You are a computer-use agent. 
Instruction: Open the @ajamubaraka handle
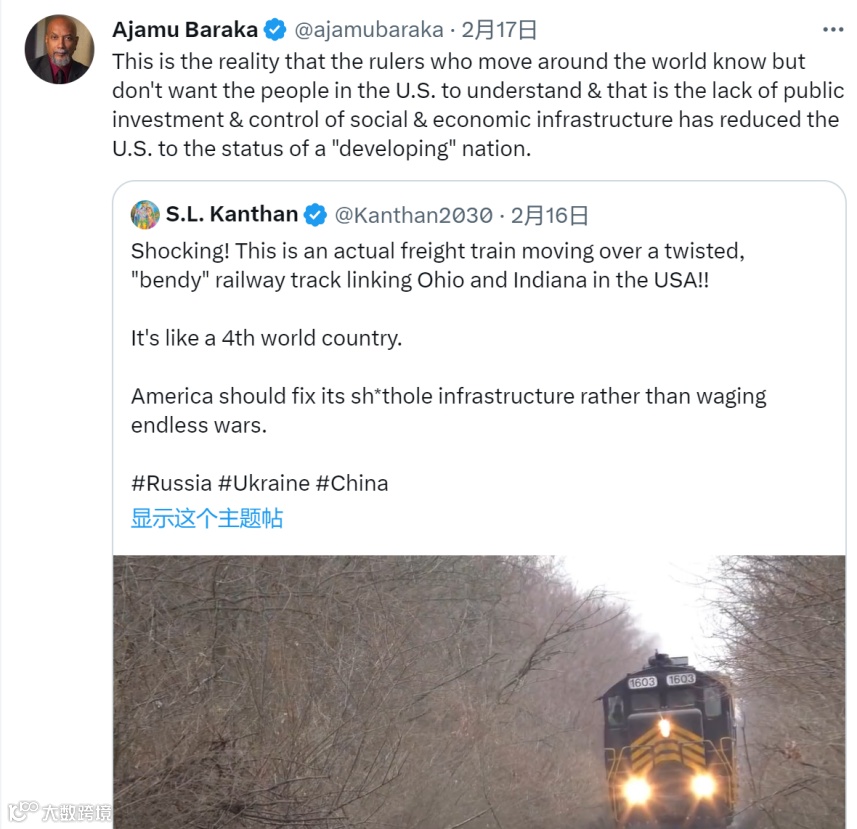(368, 30)
